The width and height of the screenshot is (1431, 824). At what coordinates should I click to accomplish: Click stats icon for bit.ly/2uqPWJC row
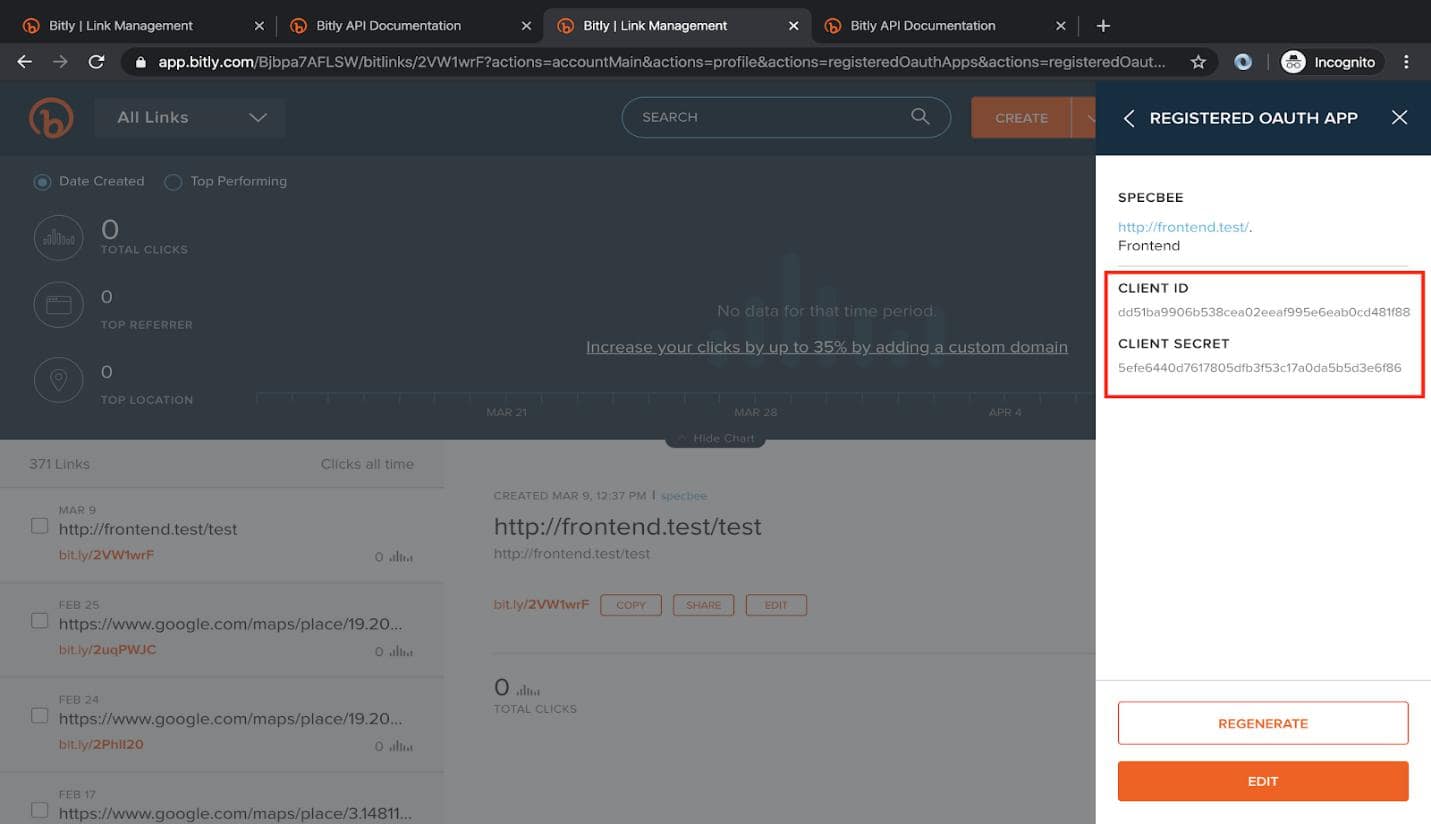pyautogui.click(x=401, y=652)
